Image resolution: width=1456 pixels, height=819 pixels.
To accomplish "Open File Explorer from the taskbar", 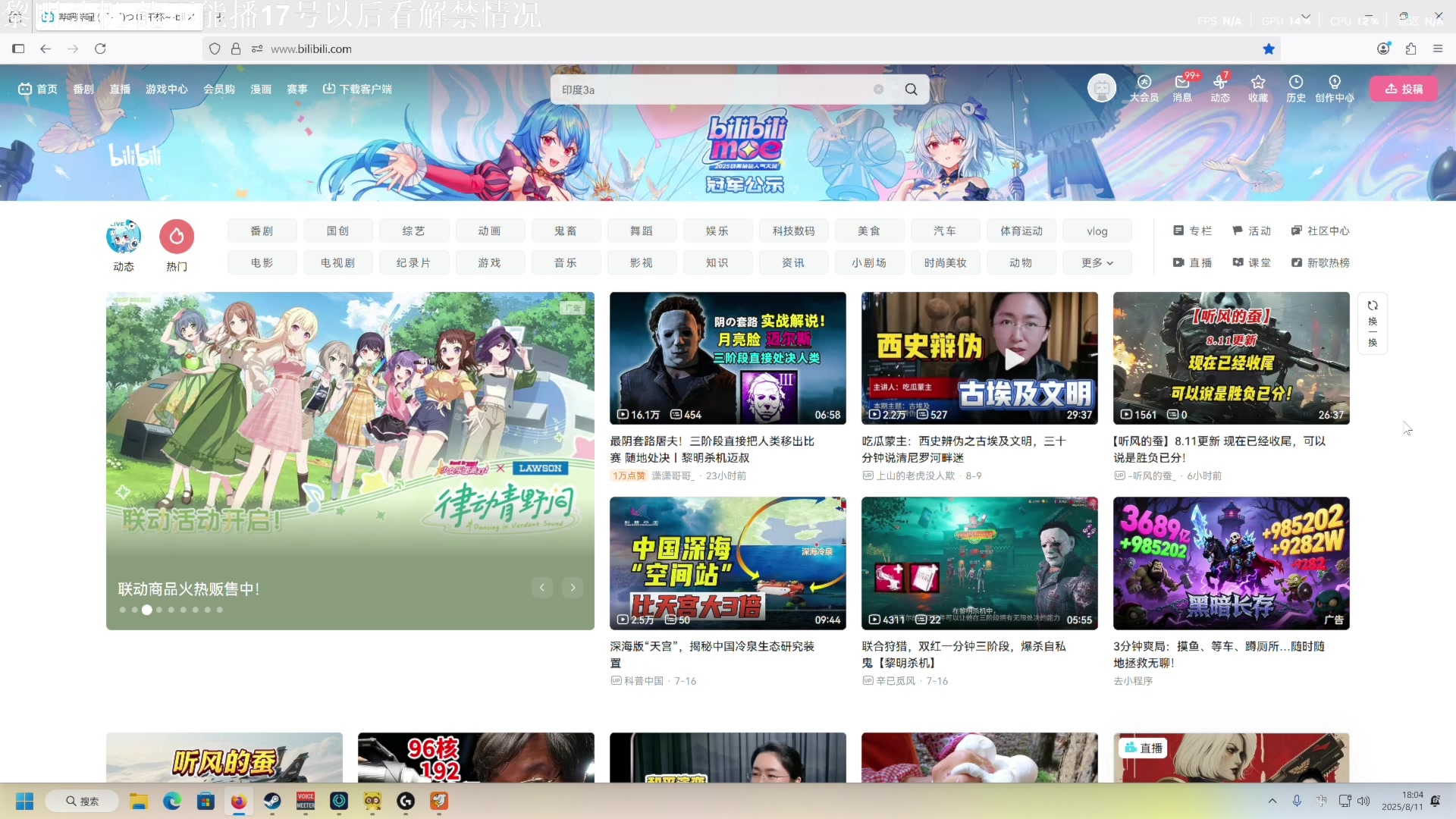I will click(138, 801).
